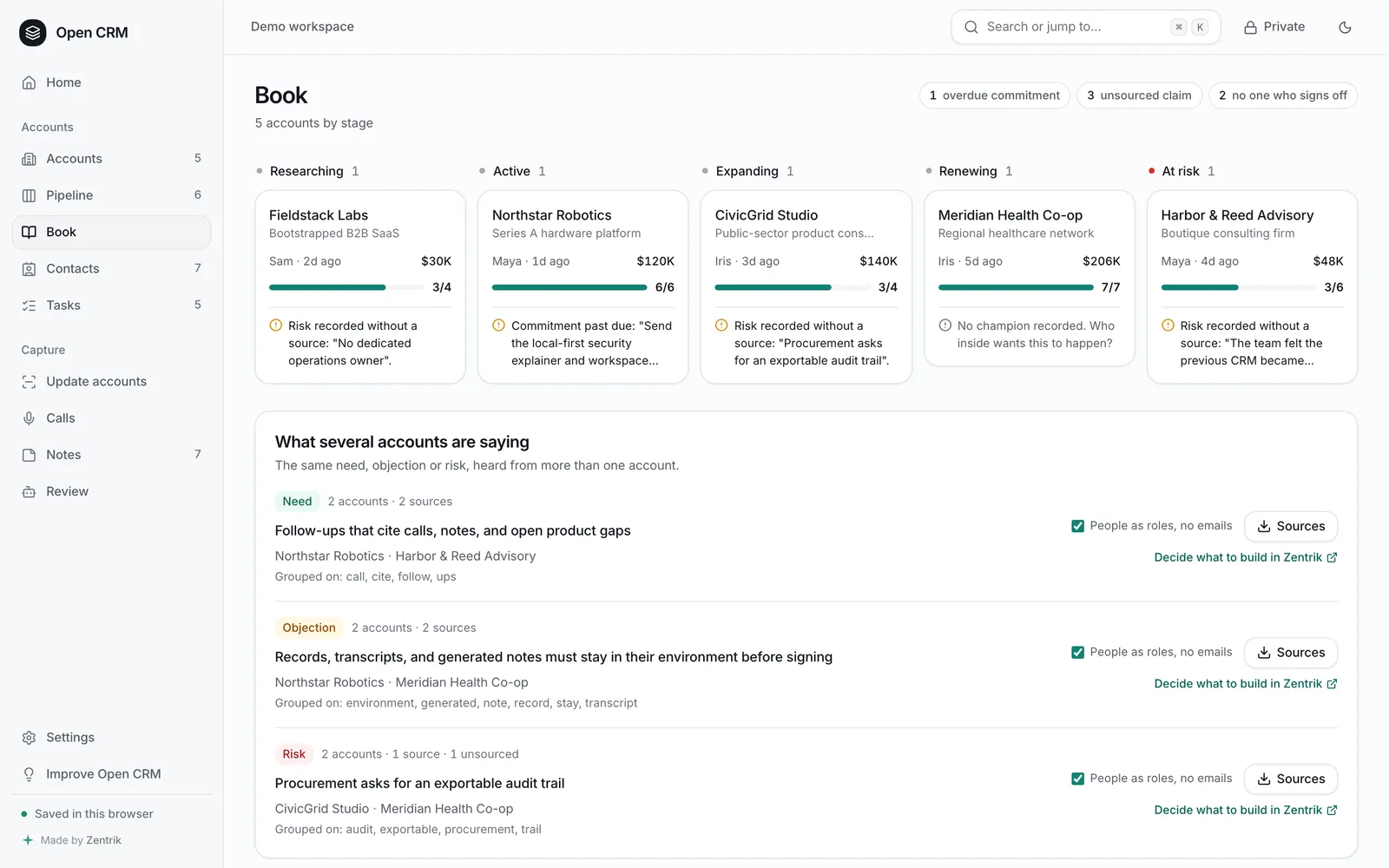This screenshot has width=1389, height=868.
Task: Uncheck People as roles for Need row
Action: click(x=1077, y=526)
